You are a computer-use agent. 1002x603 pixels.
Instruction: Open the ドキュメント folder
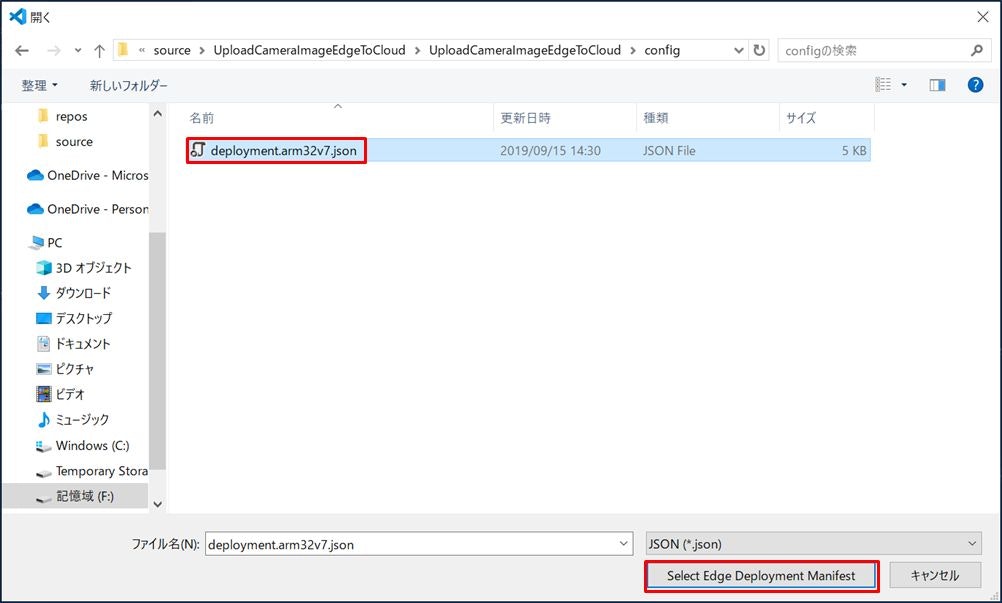(73, 344)
